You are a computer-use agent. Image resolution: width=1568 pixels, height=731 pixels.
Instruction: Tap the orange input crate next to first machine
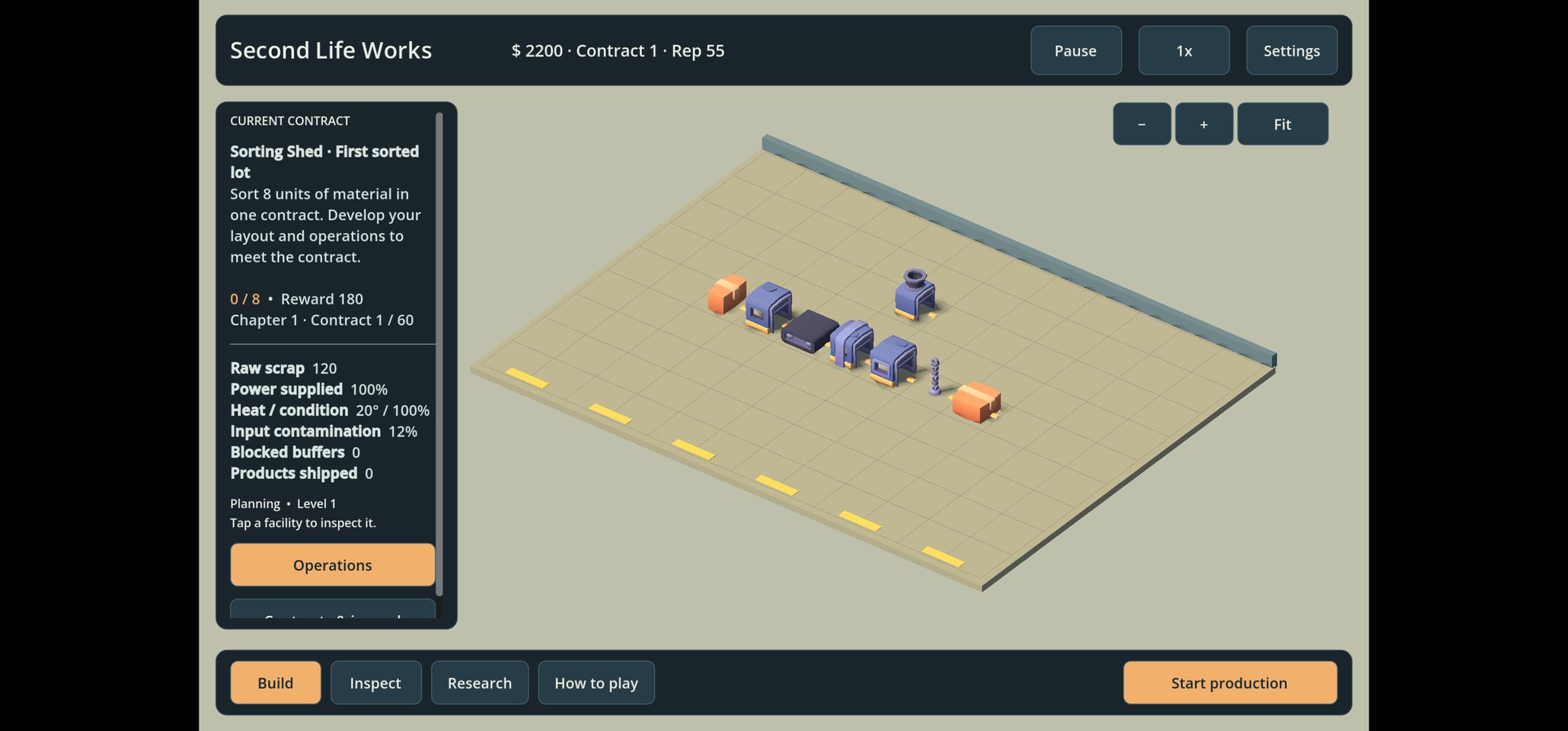pos(727,294)
